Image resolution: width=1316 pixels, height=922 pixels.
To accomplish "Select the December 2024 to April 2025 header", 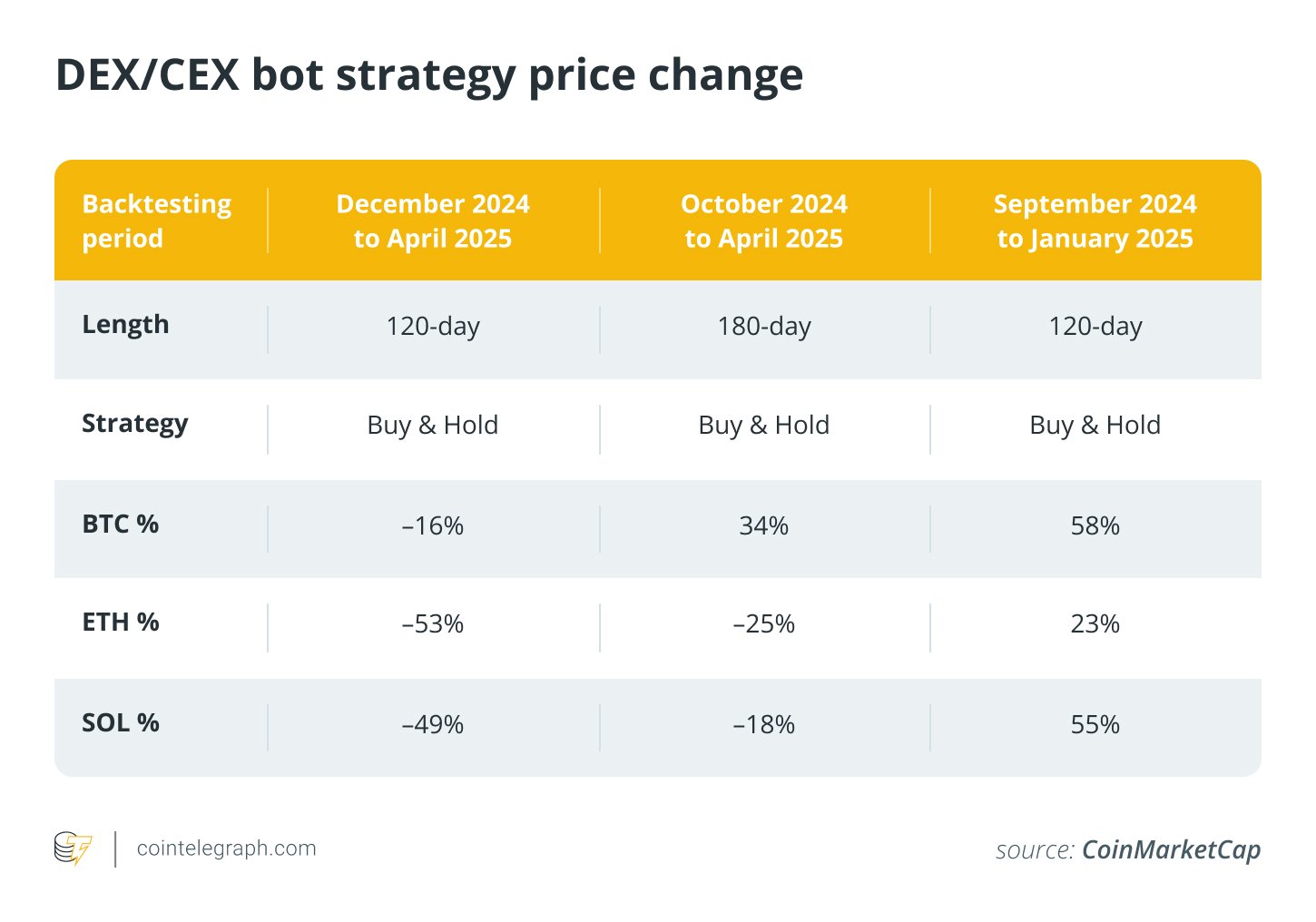I will [x=433, y=221].
